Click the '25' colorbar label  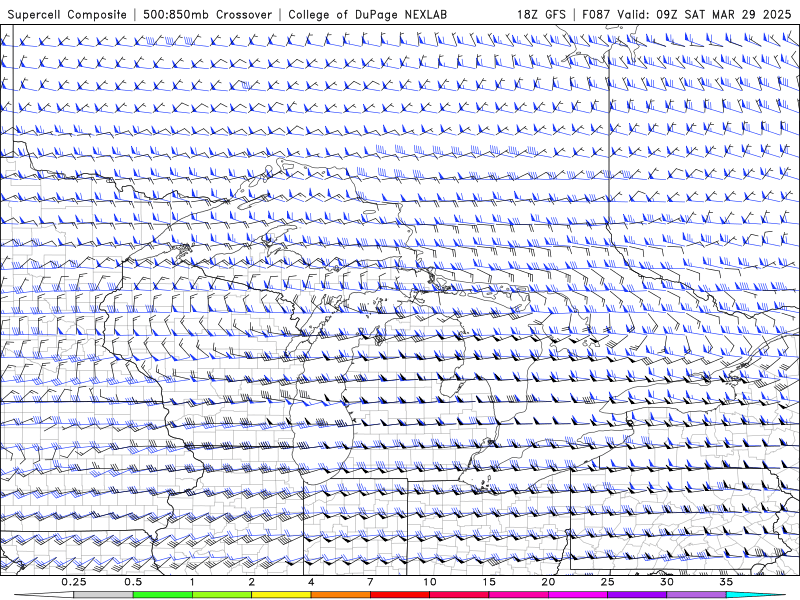point(607,582)
